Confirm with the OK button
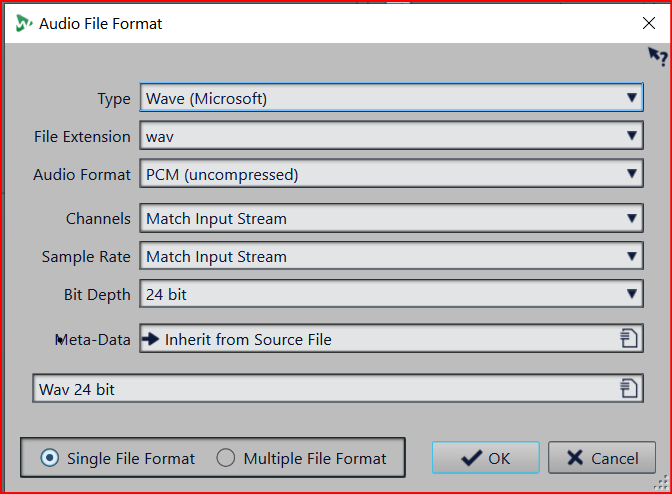Screen dimensions: 672x494 point(486,458)
